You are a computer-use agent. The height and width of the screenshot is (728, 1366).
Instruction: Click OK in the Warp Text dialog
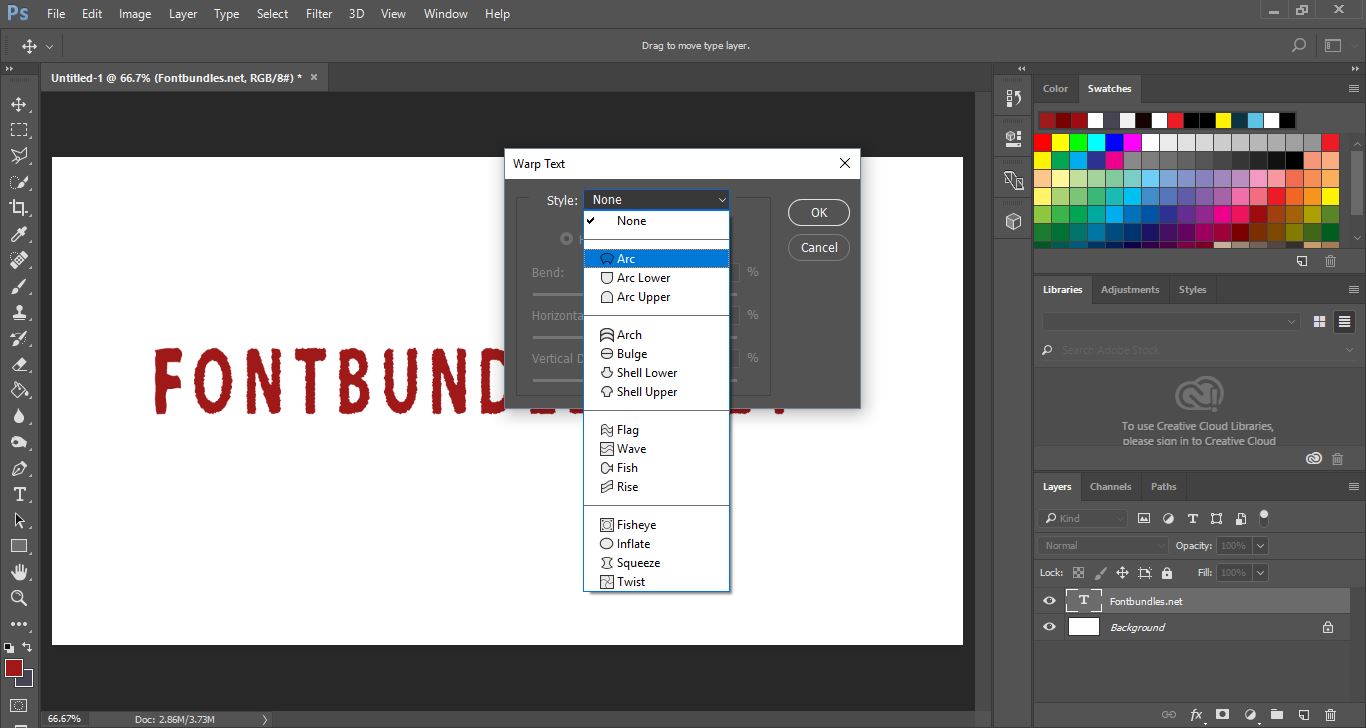pyautogui.click(x=818, y=212)
